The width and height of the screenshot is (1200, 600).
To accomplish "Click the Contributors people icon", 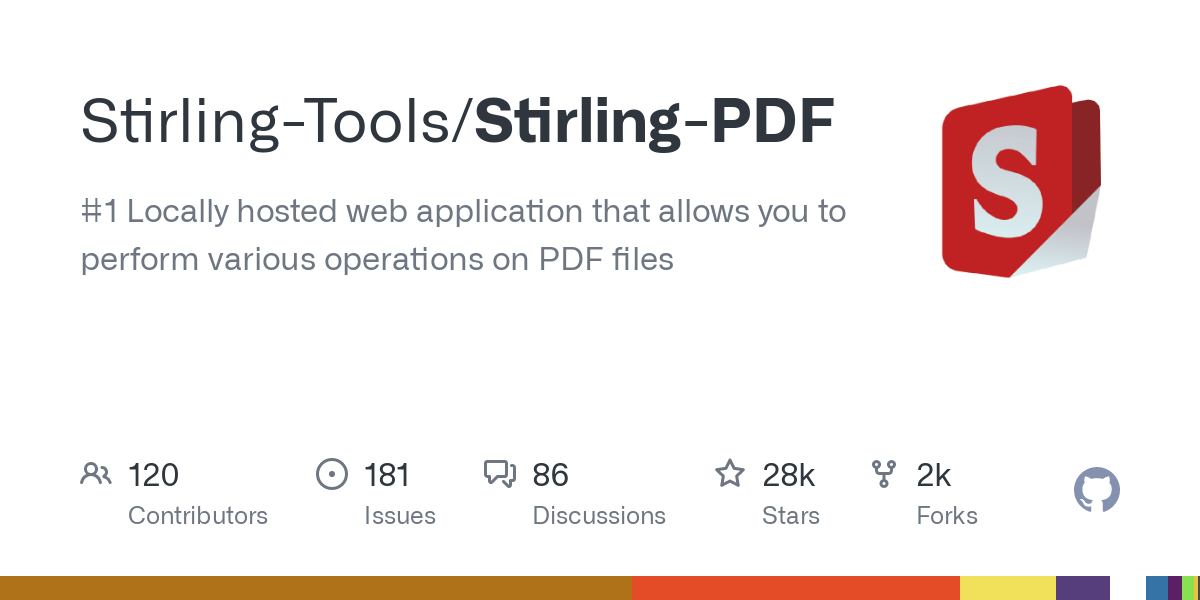I will point(95,474).
